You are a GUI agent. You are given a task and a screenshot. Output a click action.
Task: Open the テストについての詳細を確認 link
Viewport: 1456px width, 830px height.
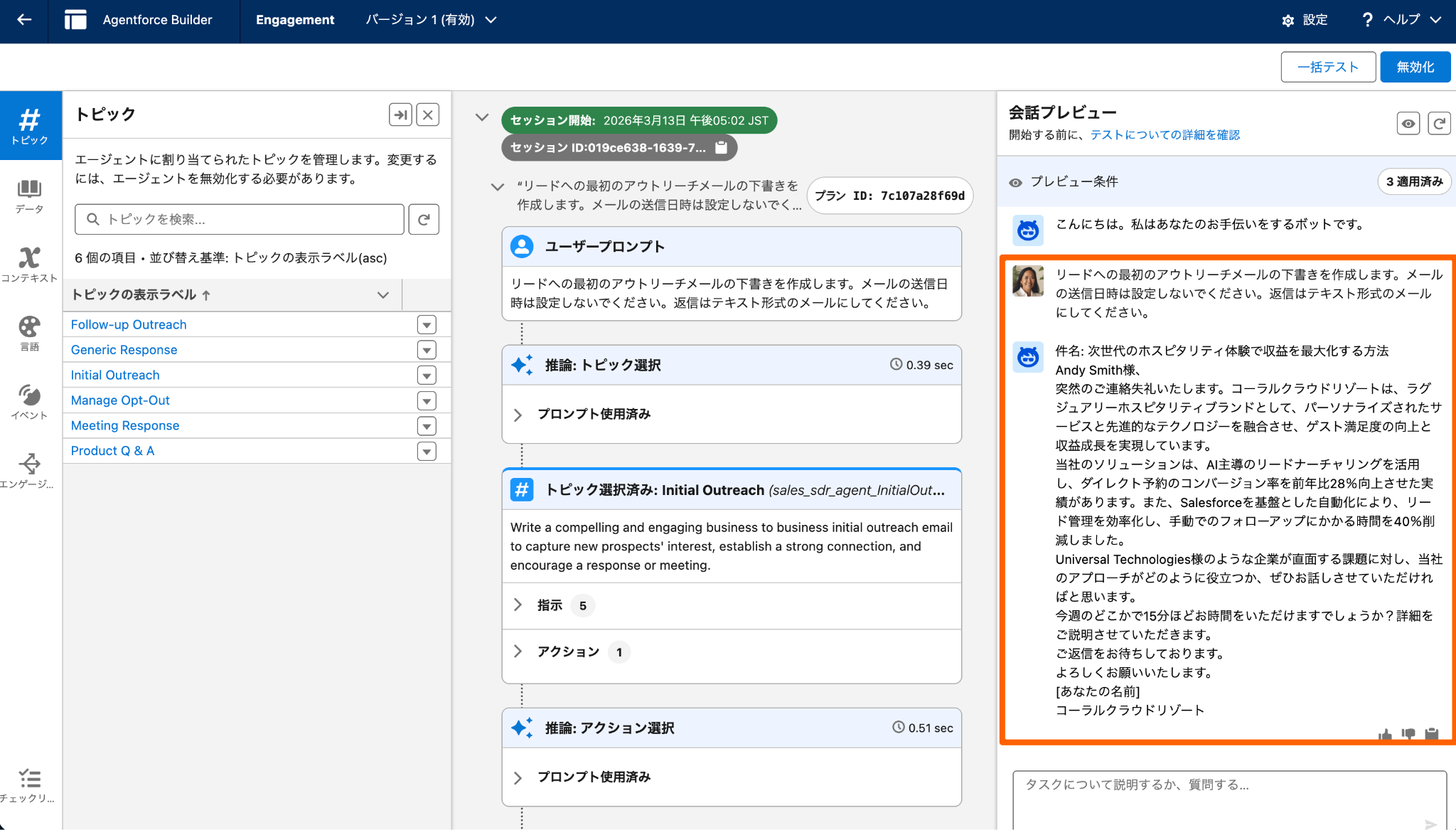pos(1165,134)
